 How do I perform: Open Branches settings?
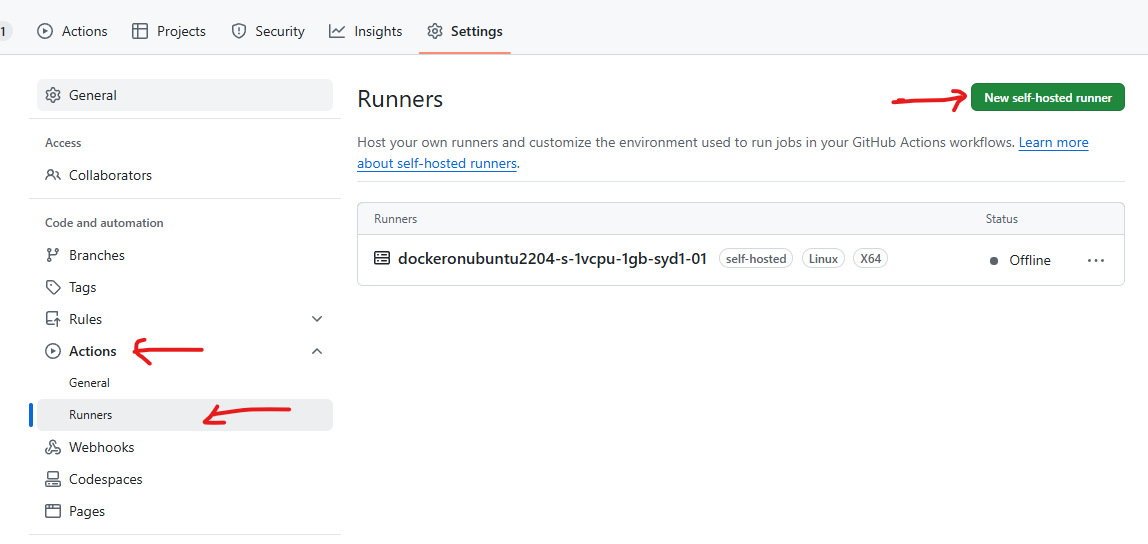tap(184, 256)
